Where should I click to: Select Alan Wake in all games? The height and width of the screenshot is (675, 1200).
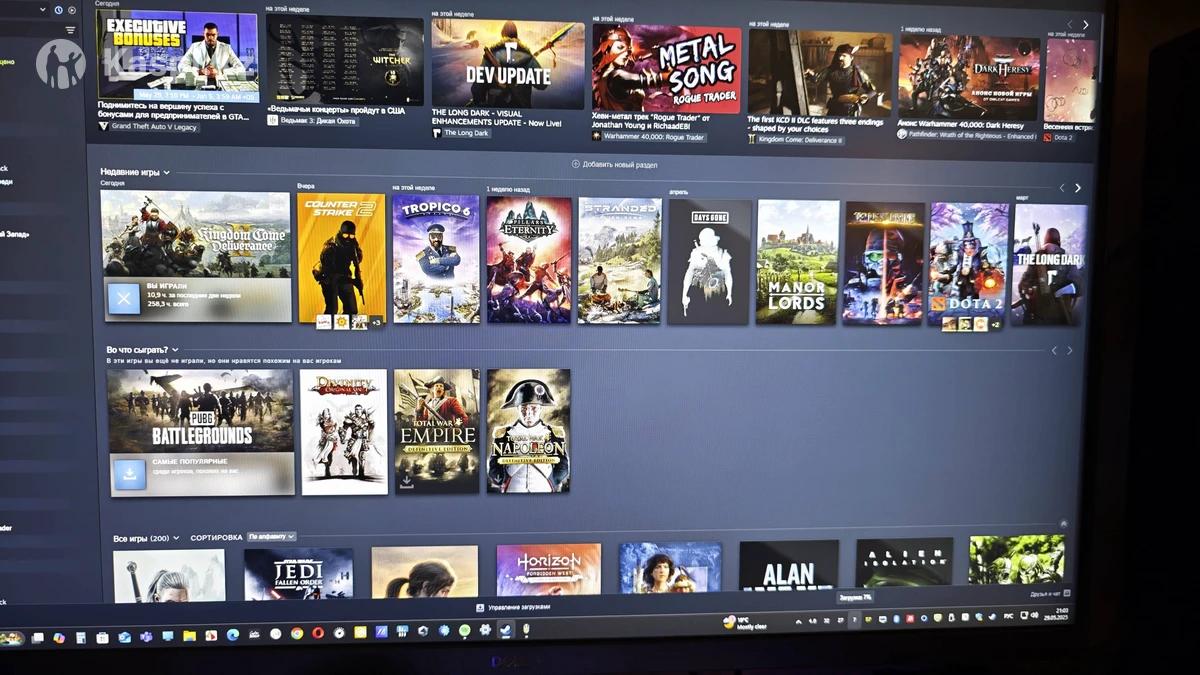789,566
